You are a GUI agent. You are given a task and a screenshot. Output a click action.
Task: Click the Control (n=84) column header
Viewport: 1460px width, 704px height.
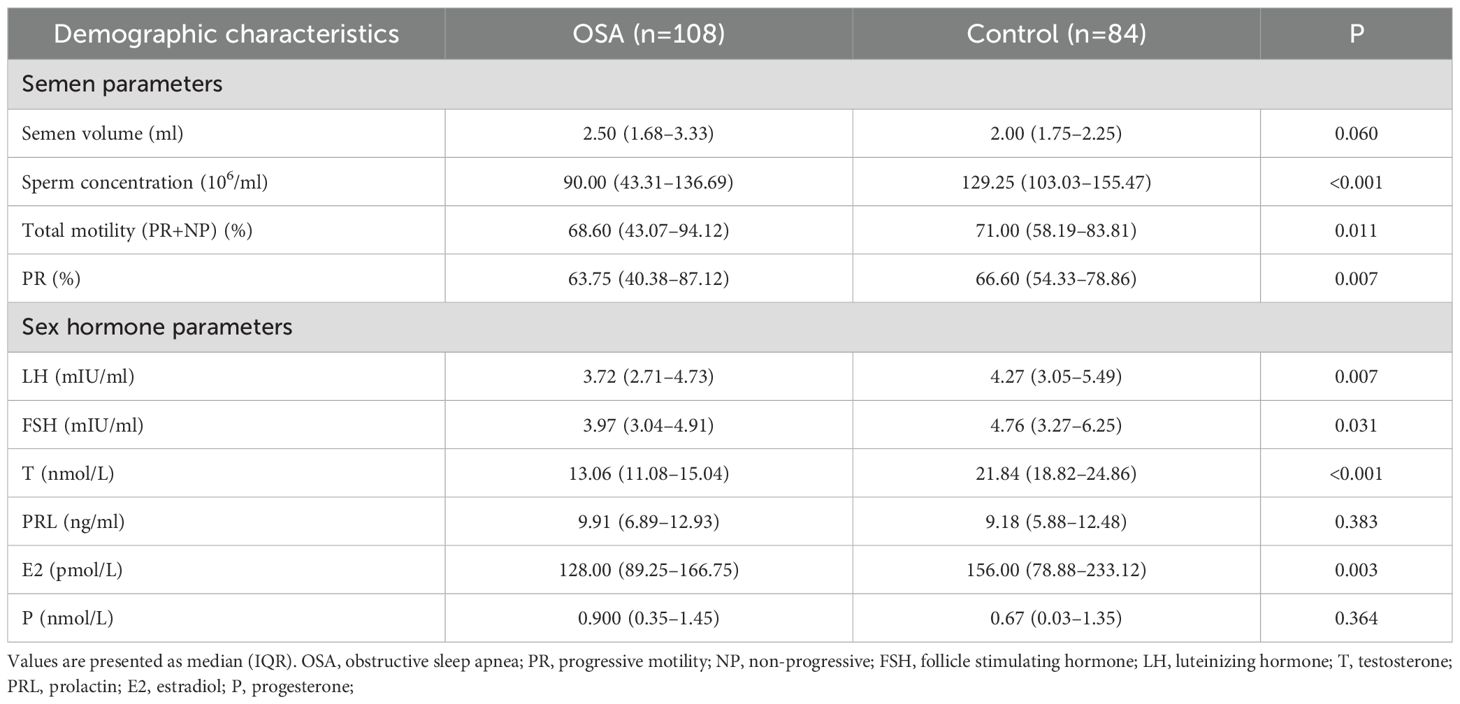[x=1056, y=34]
